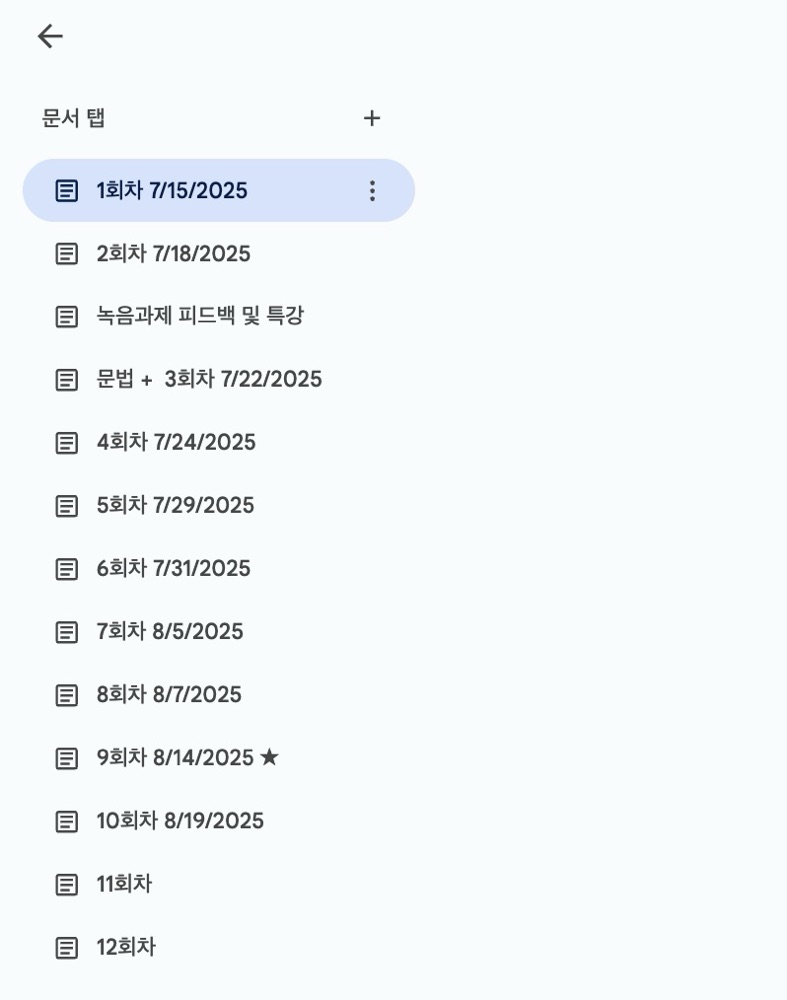Add a new document tab with plus icon
This screenshot has height=1000, width=787.
click(x=372, y=118)
